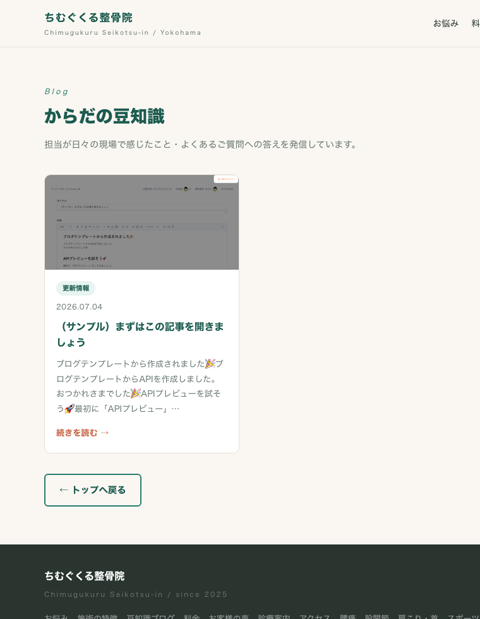Click the Chimugukuru Seikotsu-in / Yokohama subtitle
480x619 pixels.
[123, 32]
